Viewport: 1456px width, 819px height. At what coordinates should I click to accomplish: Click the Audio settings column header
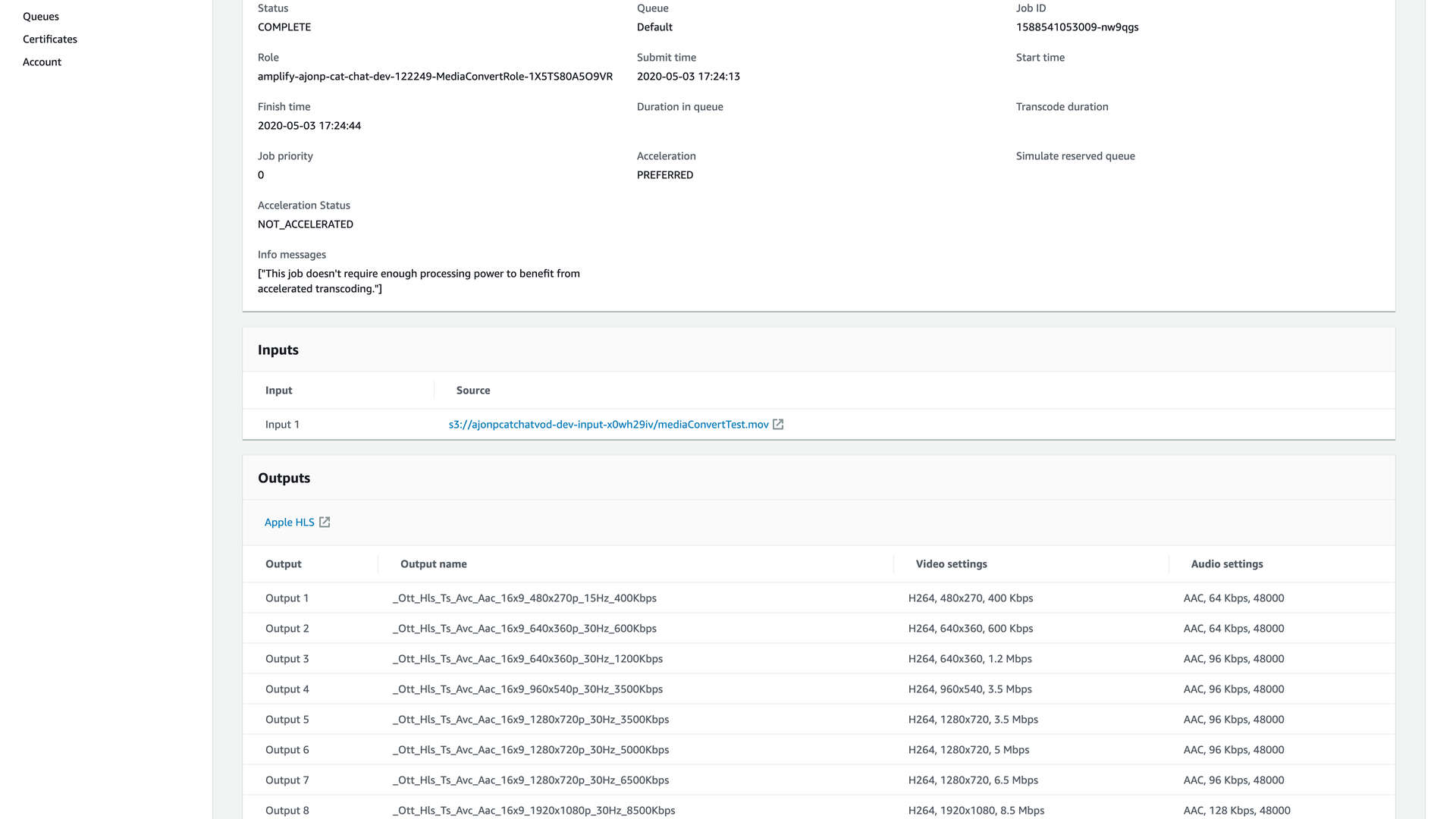tap(1226, 564)
